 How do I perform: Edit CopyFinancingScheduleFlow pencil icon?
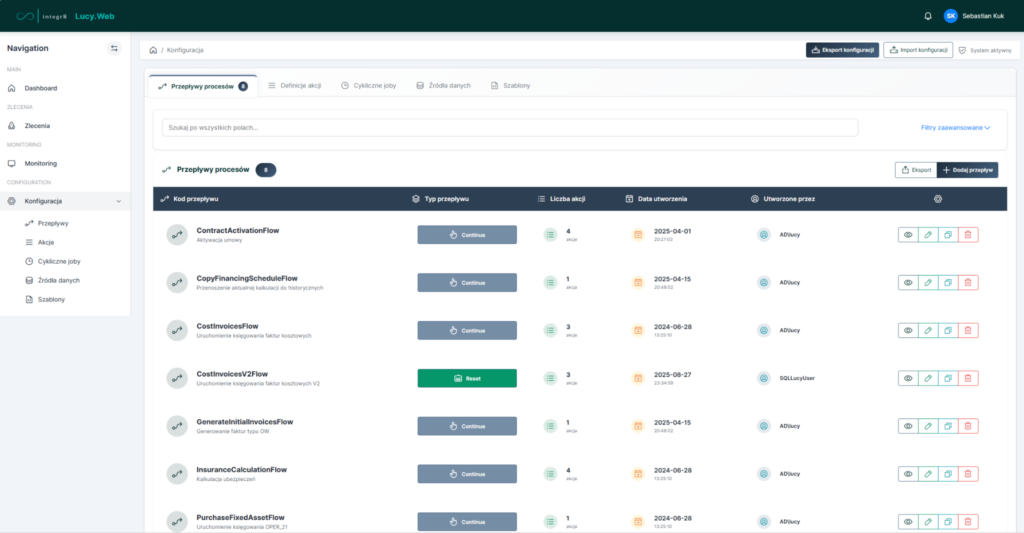click(x=928, y=282)
